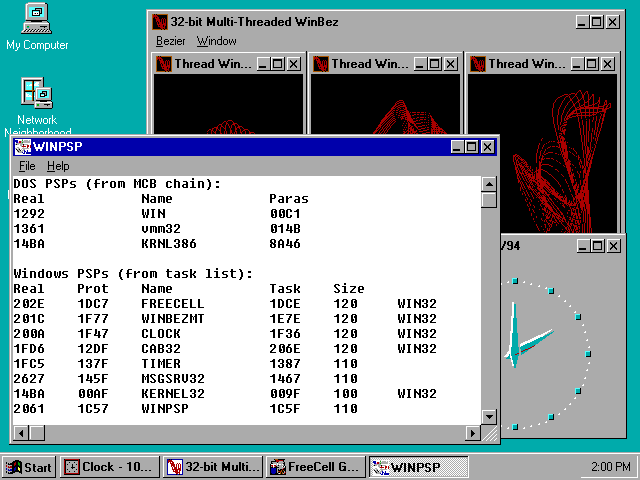This screenshot has width=640, height=480.
Task: Click the rightmost Thread Window child icon
Action: pyautogui.click(x=478, y=63)
